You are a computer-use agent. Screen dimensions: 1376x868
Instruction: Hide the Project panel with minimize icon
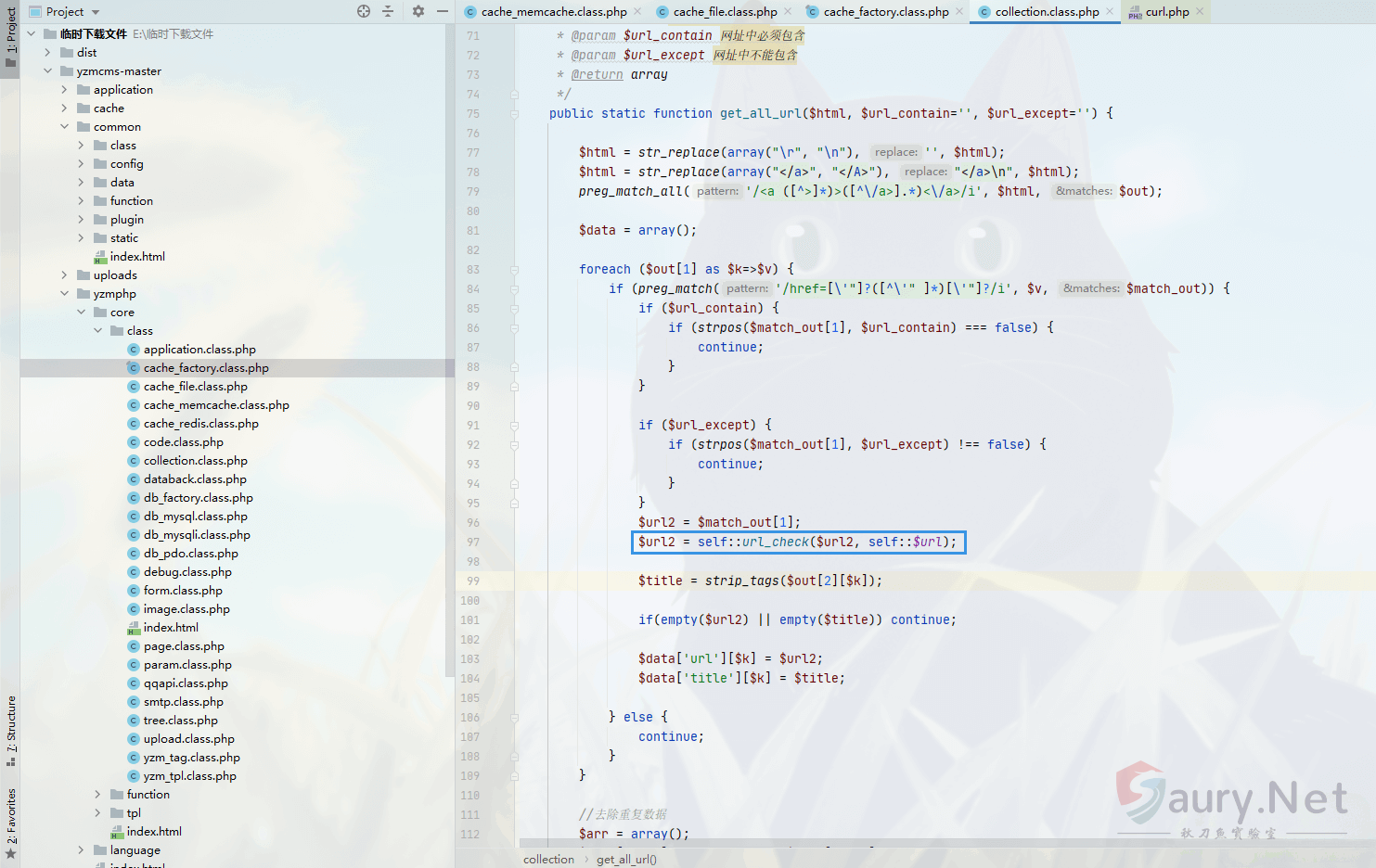pos(443,11)
